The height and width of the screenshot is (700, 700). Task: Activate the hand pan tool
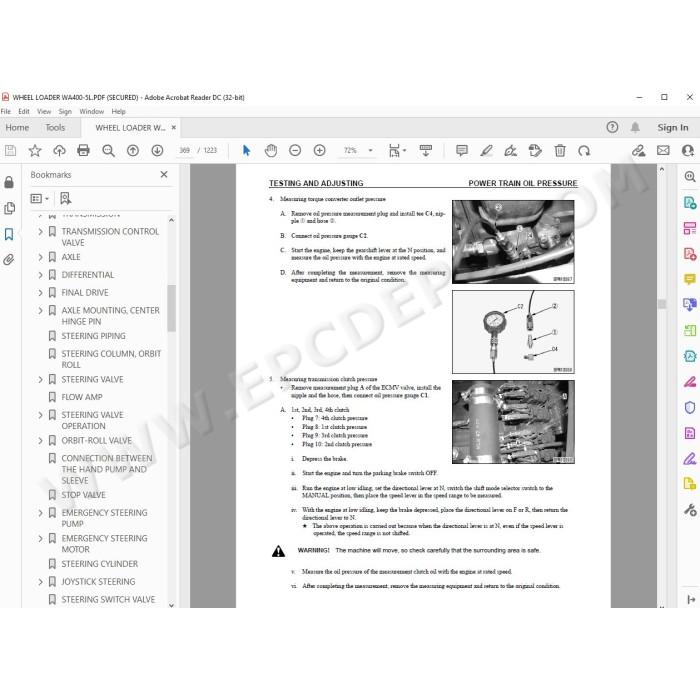coord(271,151)
